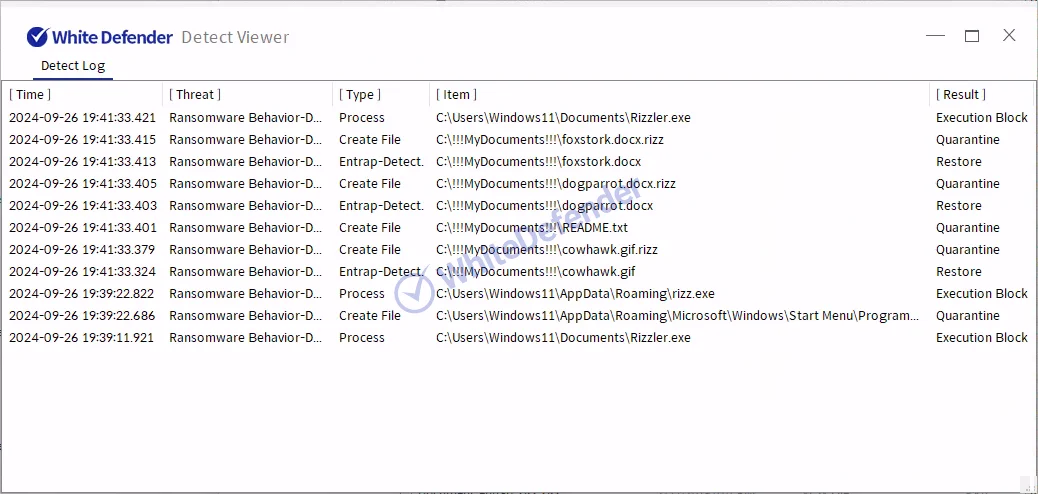The height and width of the screenshot is (494, 1038).
Task: Click the White Defender checkmark logo
Action: (x=38, y=37)
